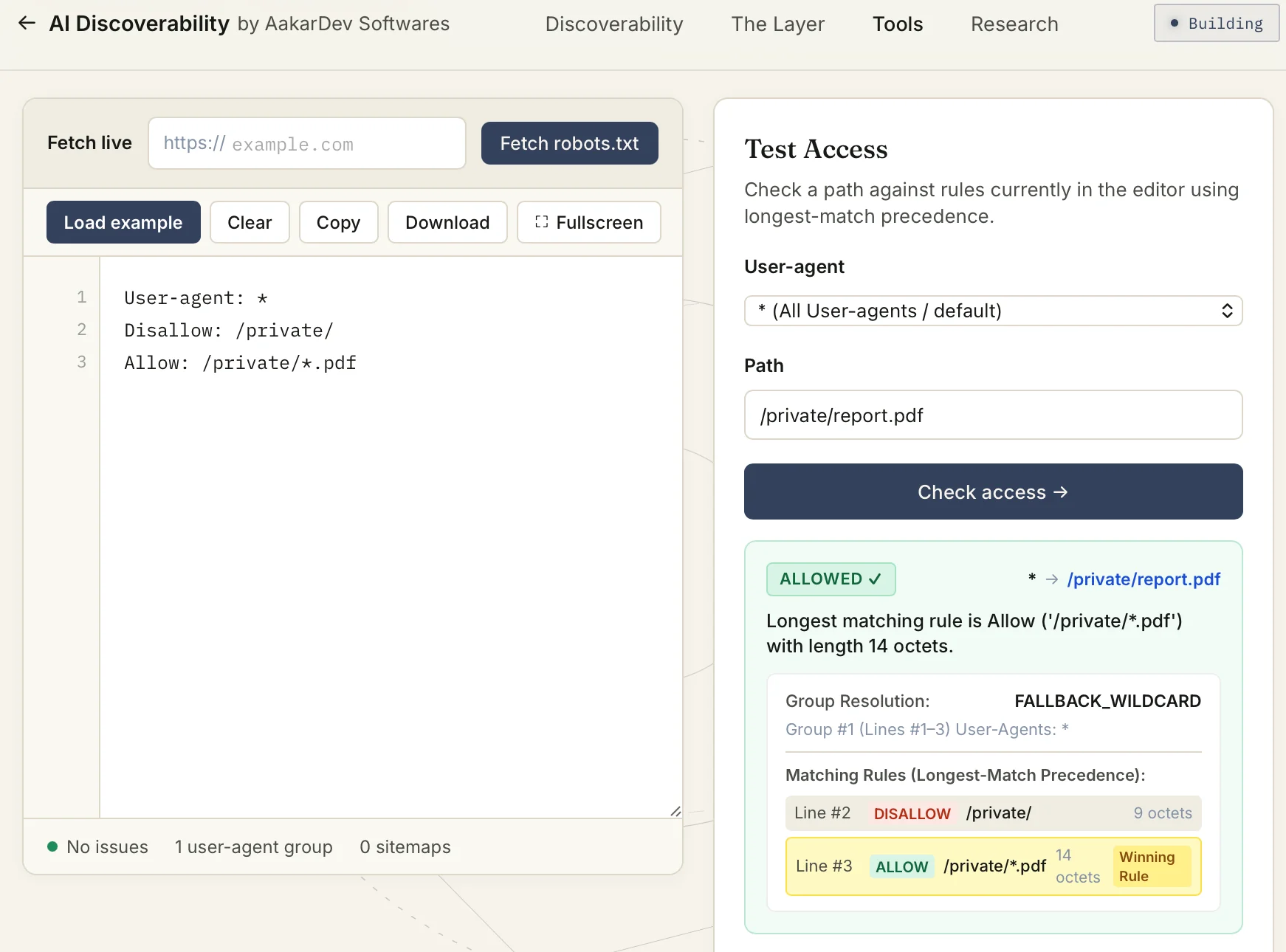Click FALLBACK_WILDCARD group resolution value

pos(1107,701)
